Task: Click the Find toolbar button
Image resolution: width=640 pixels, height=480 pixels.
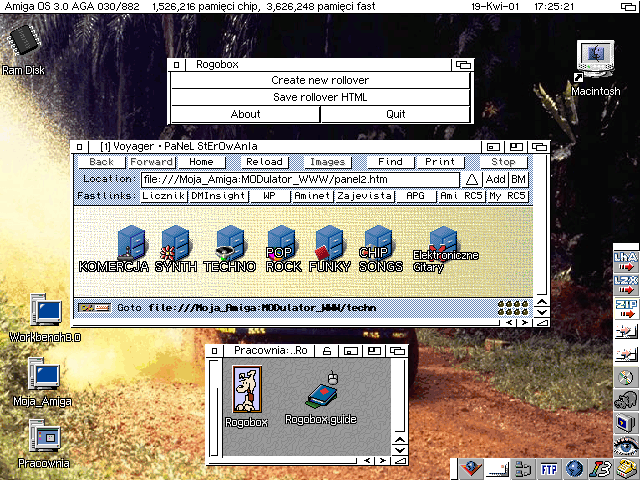Action: click(x=391, y=162)
